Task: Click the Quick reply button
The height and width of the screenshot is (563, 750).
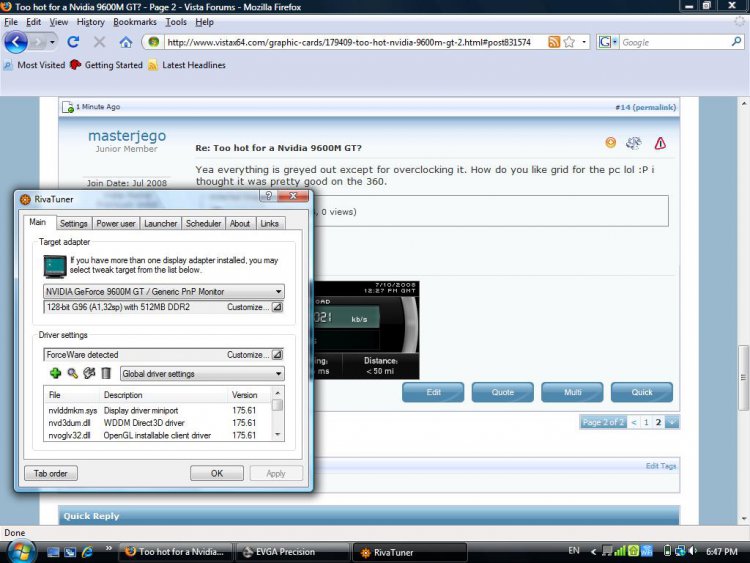Action: coord(642,392)
